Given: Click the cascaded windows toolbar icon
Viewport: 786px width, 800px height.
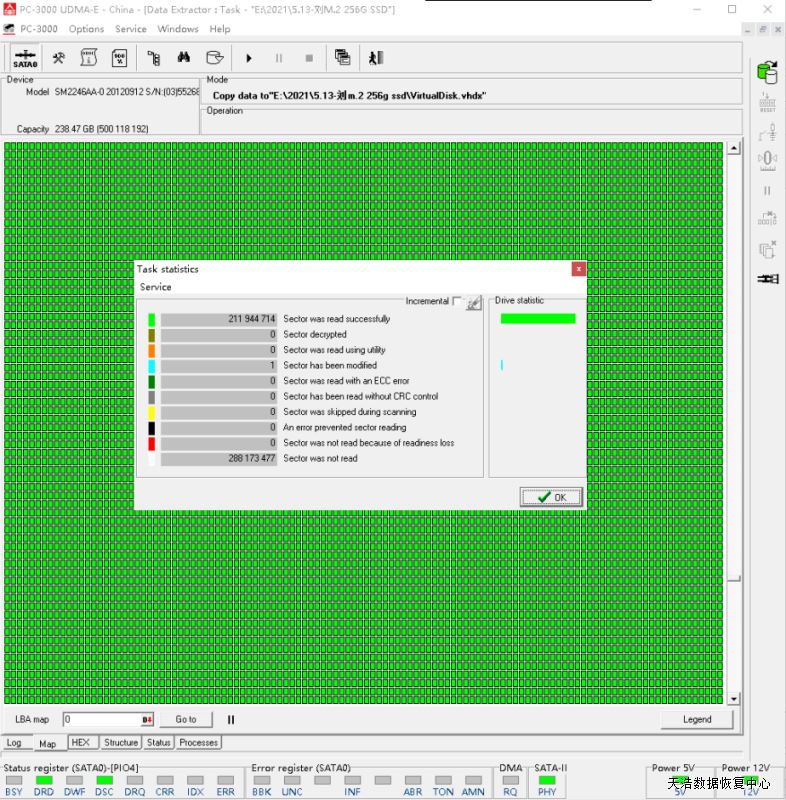Looking at the screenshot, I should pos(343,58).
